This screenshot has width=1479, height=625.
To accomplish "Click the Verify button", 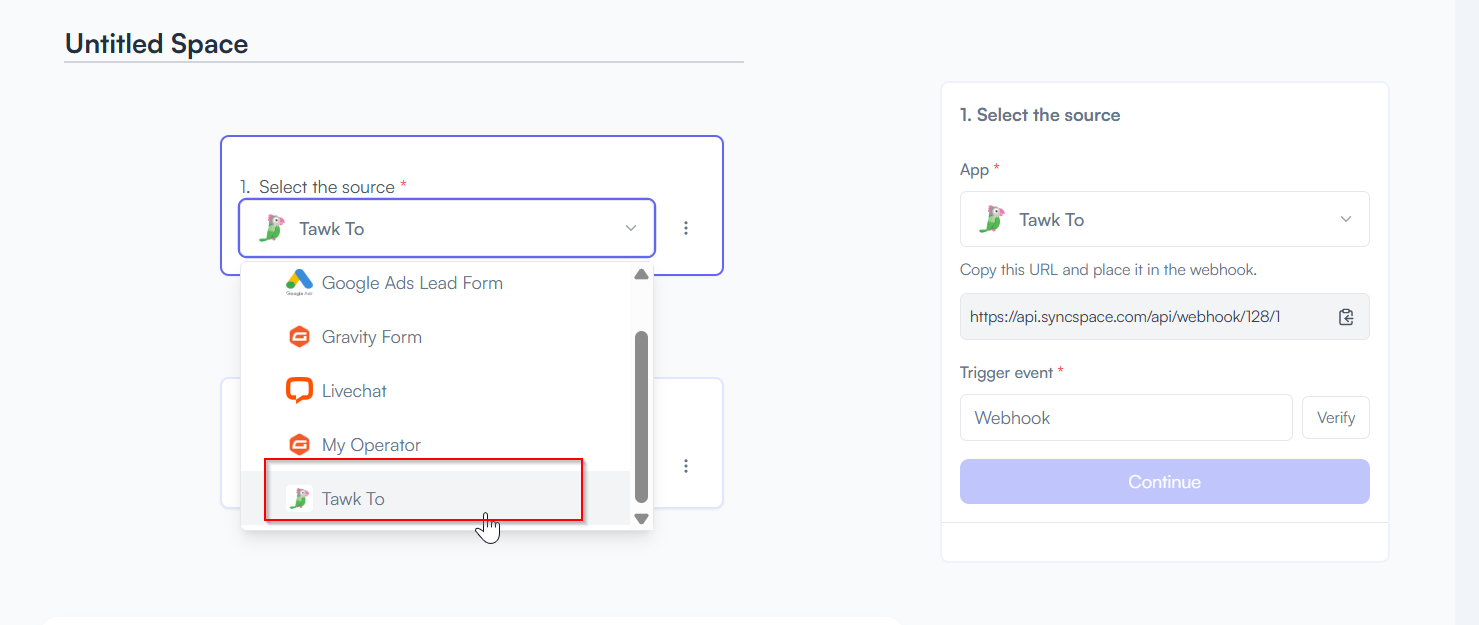I will [x=1336, y=418].
